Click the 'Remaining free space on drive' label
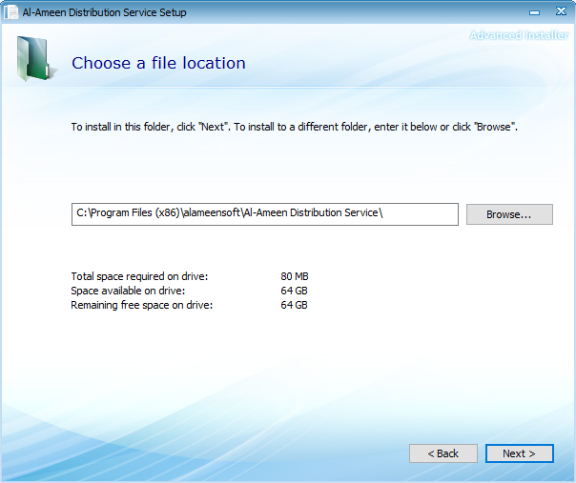576x483 pixels. pos(142,305)
